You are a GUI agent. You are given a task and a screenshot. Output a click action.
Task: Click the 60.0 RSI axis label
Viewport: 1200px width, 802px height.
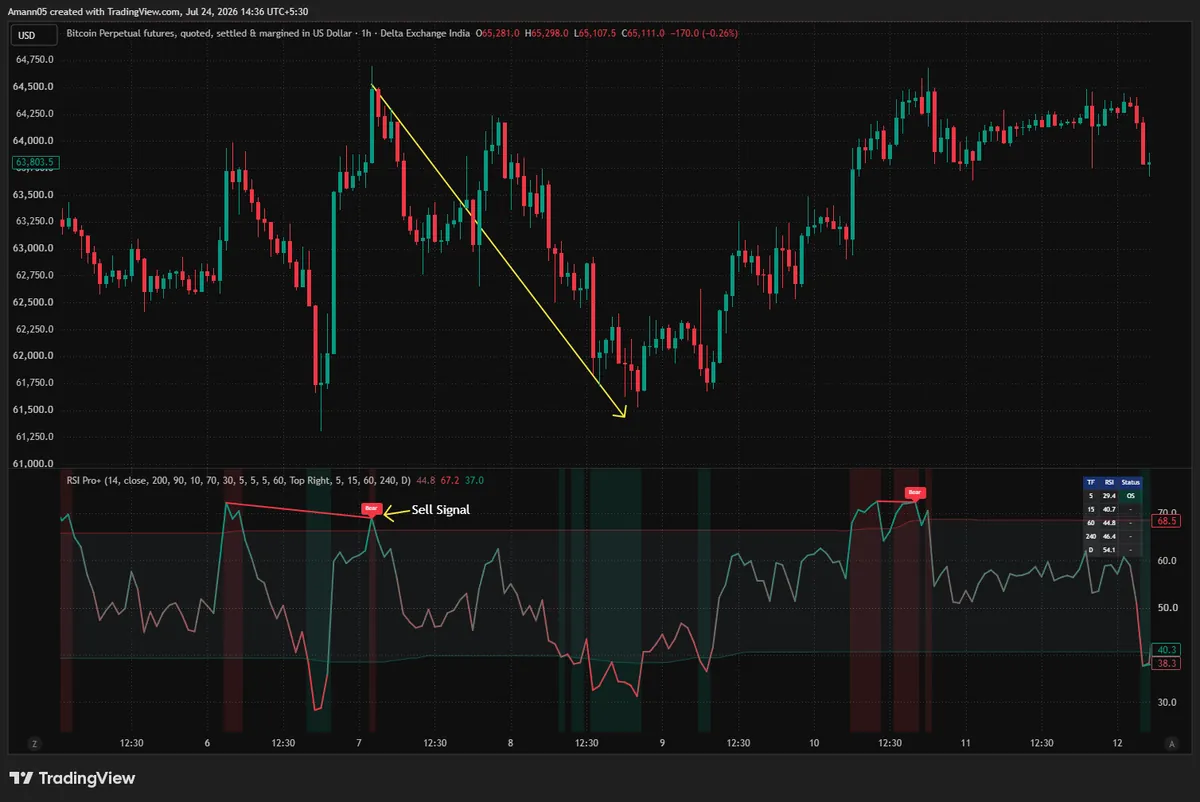1166,561
